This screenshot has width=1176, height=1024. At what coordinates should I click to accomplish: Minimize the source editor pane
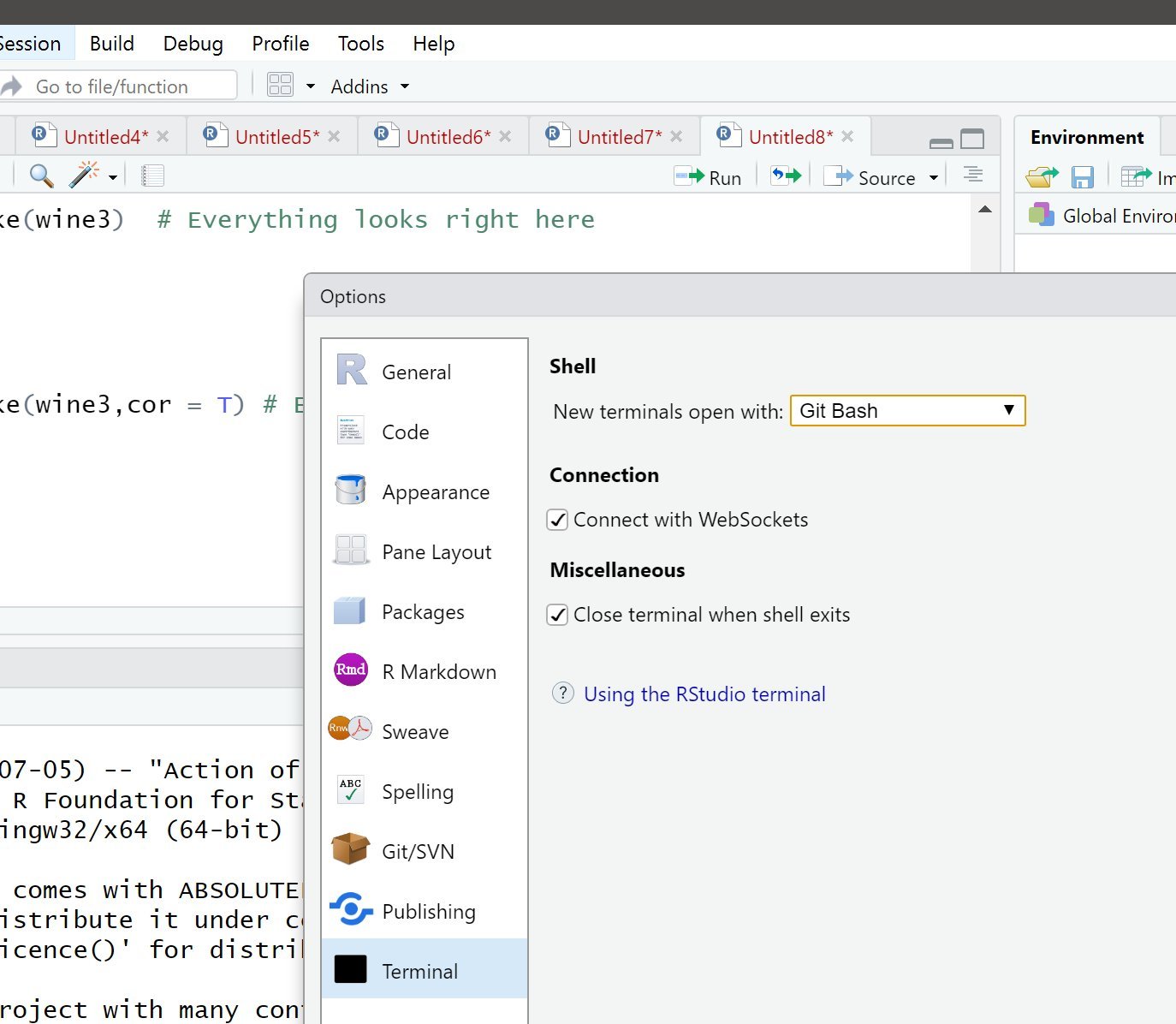click(x=941, y=142)
